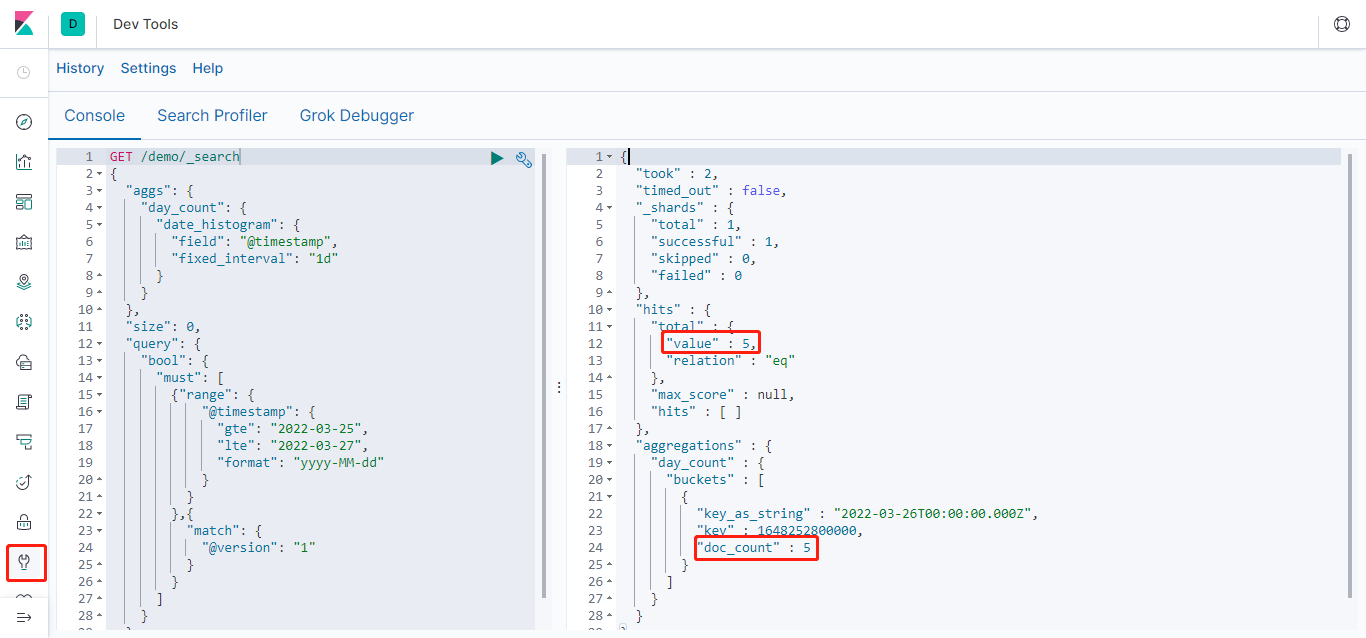Collapse the "query" block fold arrow
The width and height of the screenshot is (1366, 638).
click(x=99, y=344)
